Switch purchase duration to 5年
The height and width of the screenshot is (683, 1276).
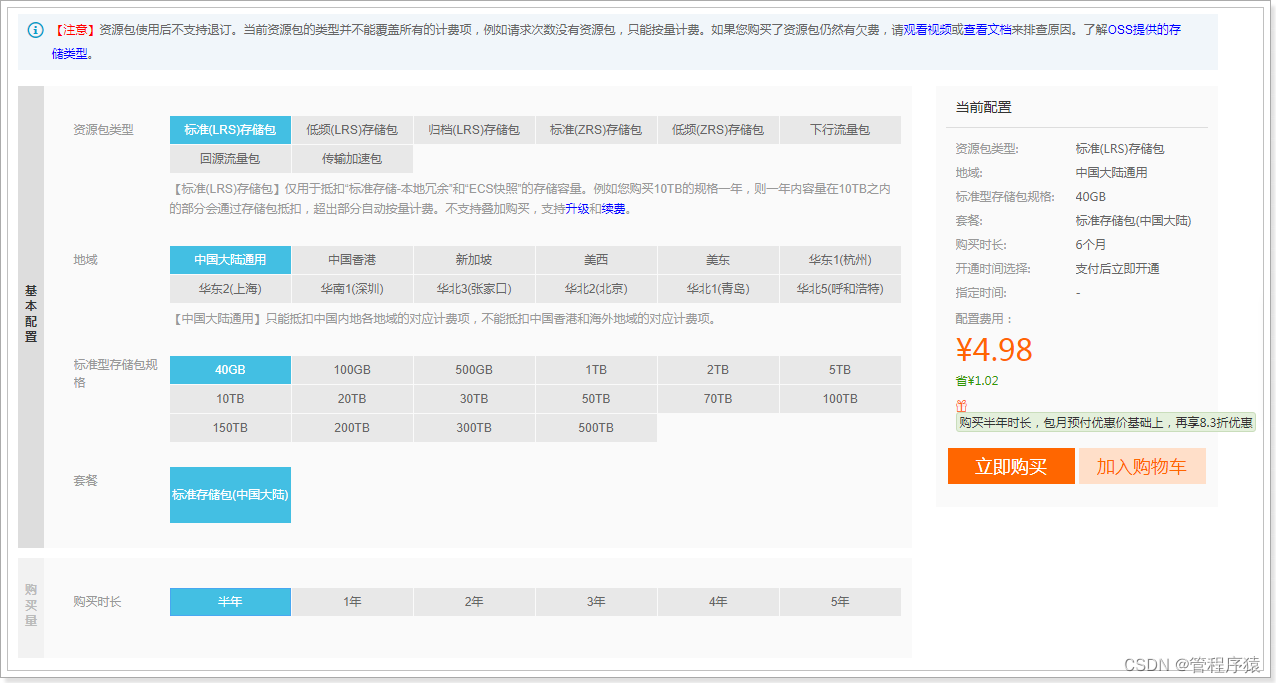840,601
